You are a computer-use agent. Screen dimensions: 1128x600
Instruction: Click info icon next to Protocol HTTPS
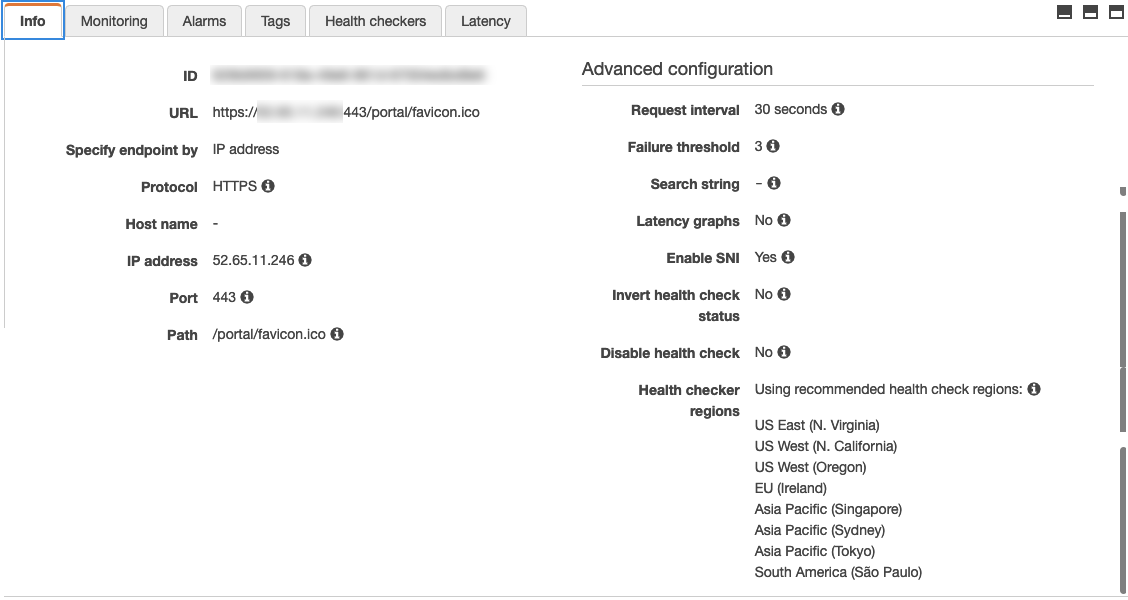coord(268,186)
